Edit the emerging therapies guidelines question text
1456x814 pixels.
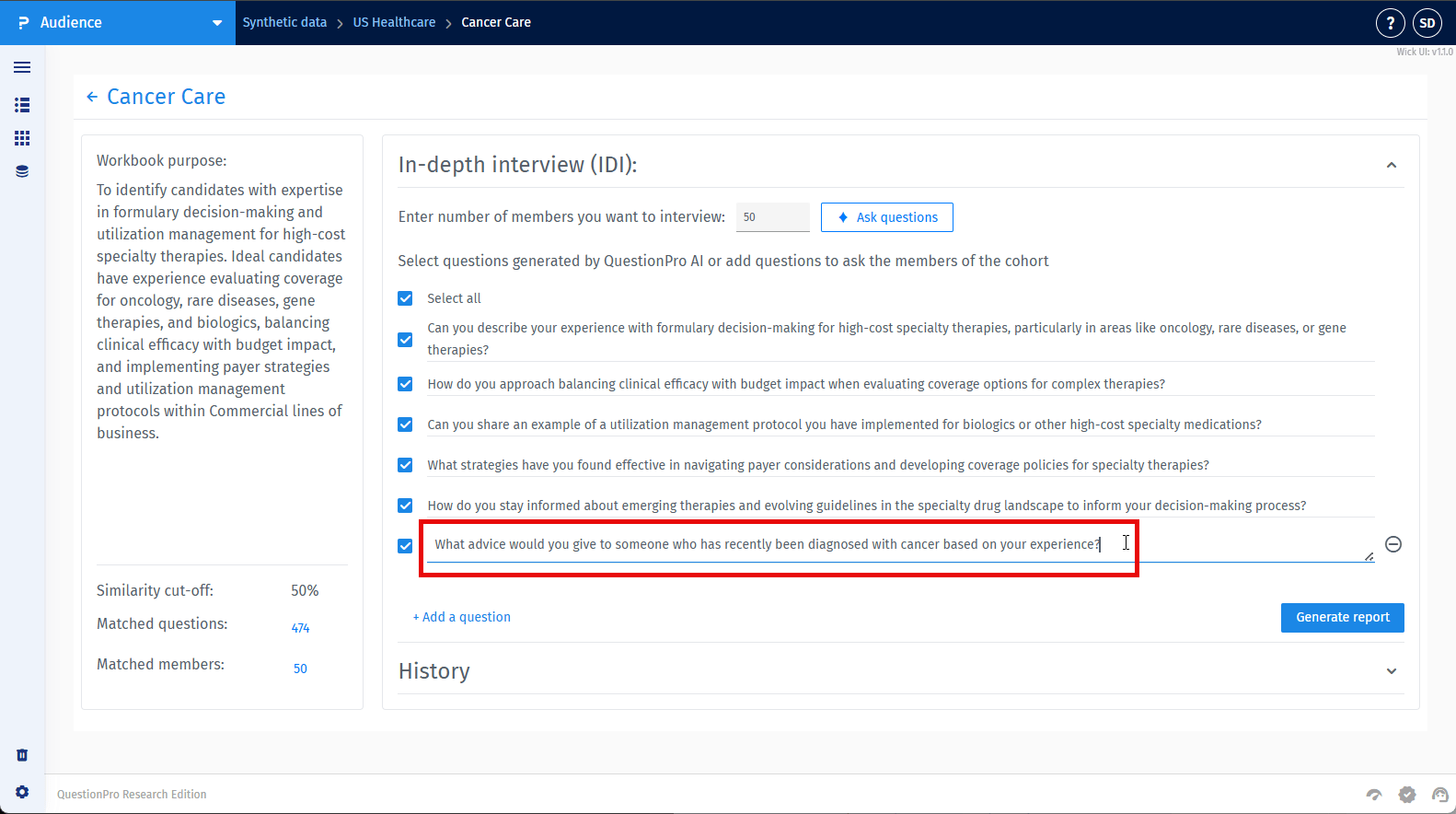tap(900, 506)
